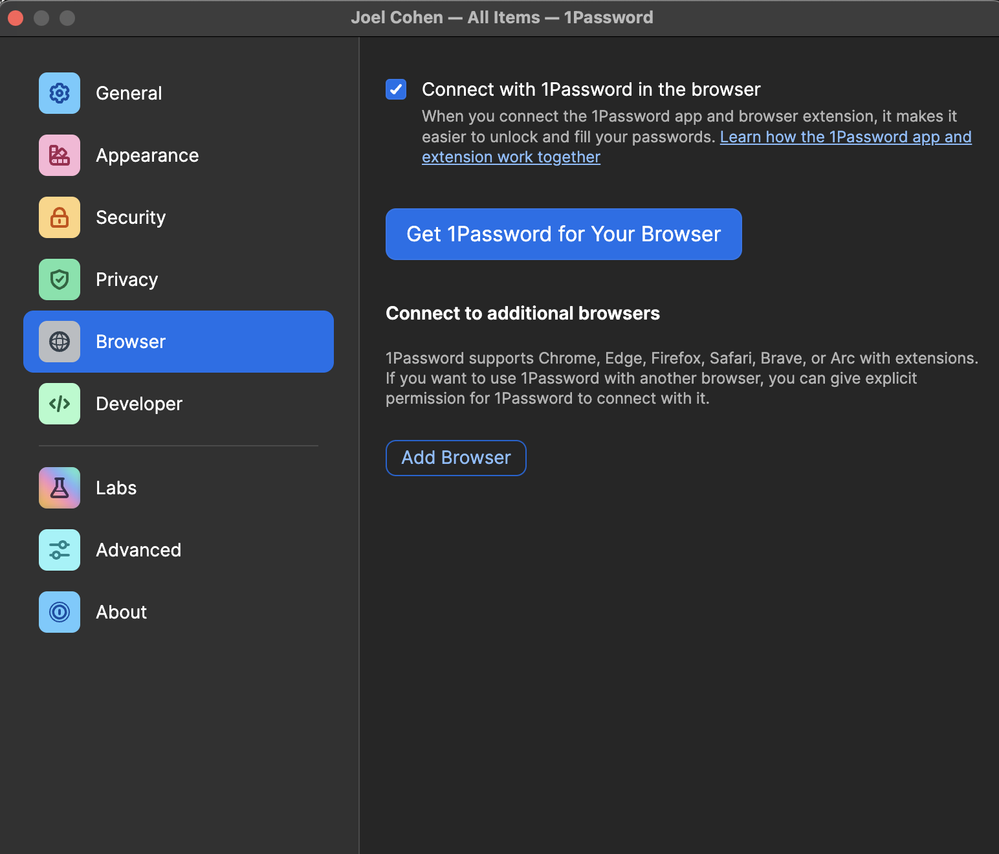Close the 1Password settings window
The width and height of the screenshot is (999, 854).
[x=16, y=18]
